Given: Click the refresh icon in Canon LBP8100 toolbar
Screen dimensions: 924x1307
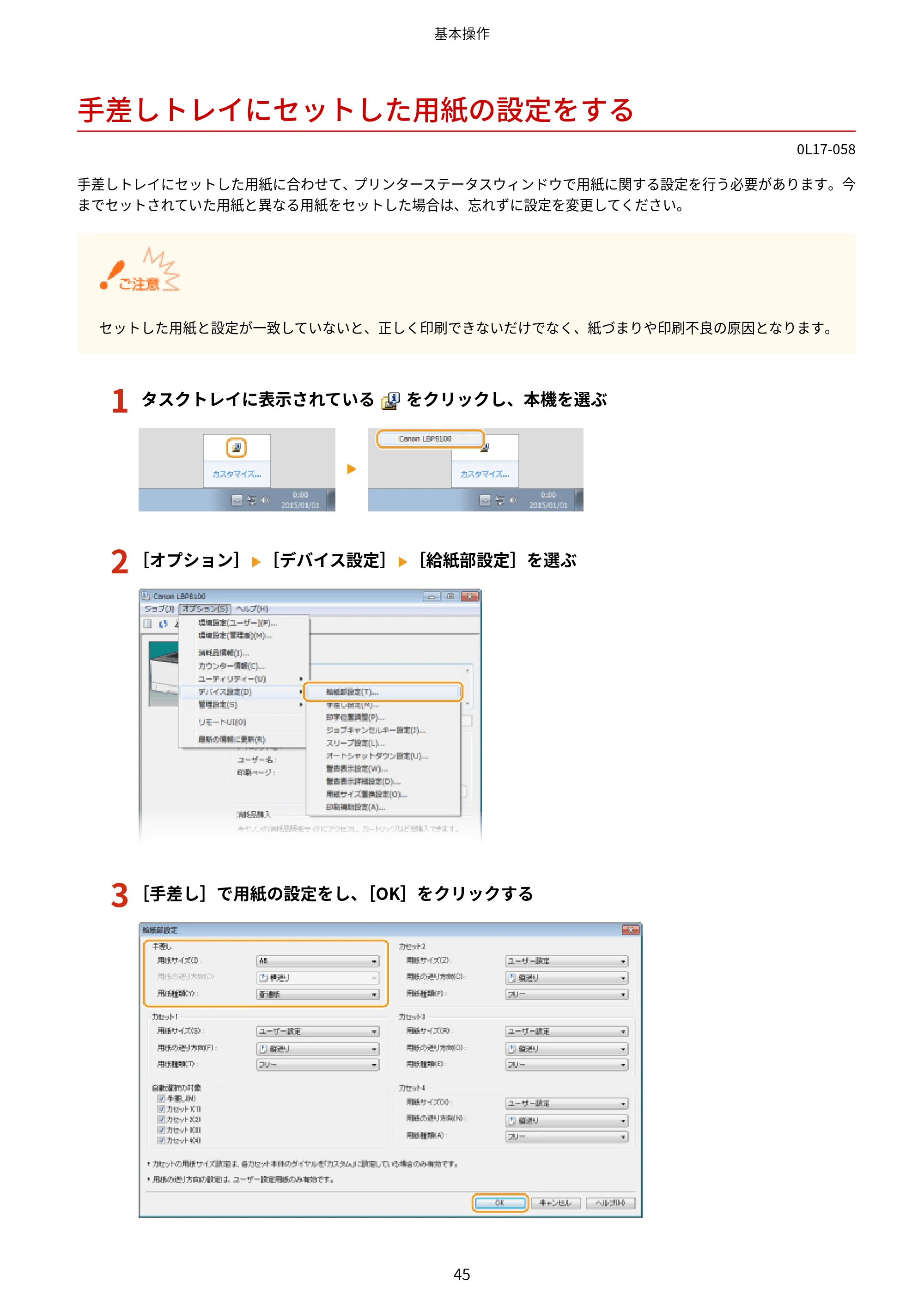Looking at the screenshot, I should coord(164,624).
